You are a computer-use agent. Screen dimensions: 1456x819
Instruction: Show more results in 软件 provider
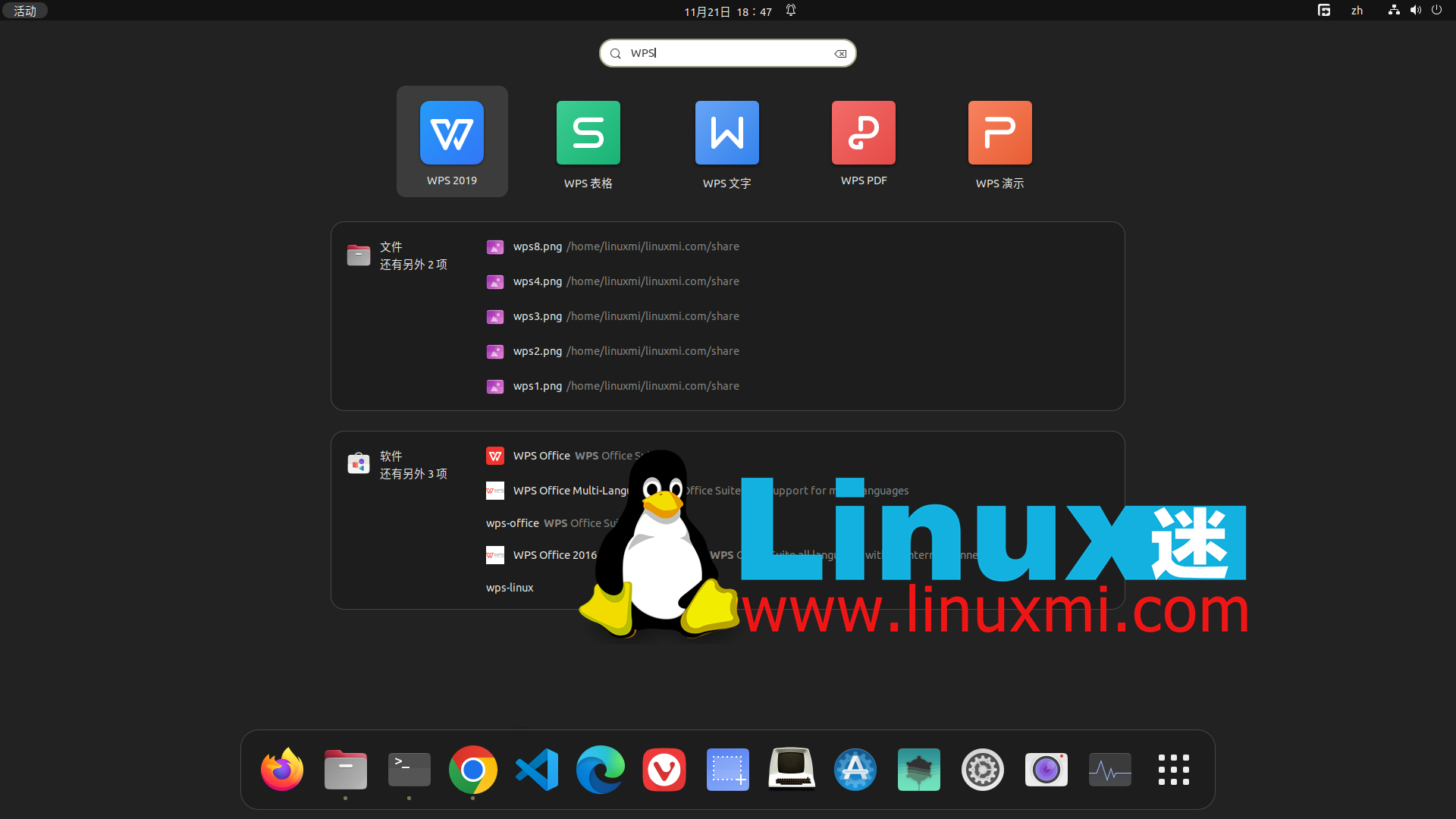click(x=400, y=465)
